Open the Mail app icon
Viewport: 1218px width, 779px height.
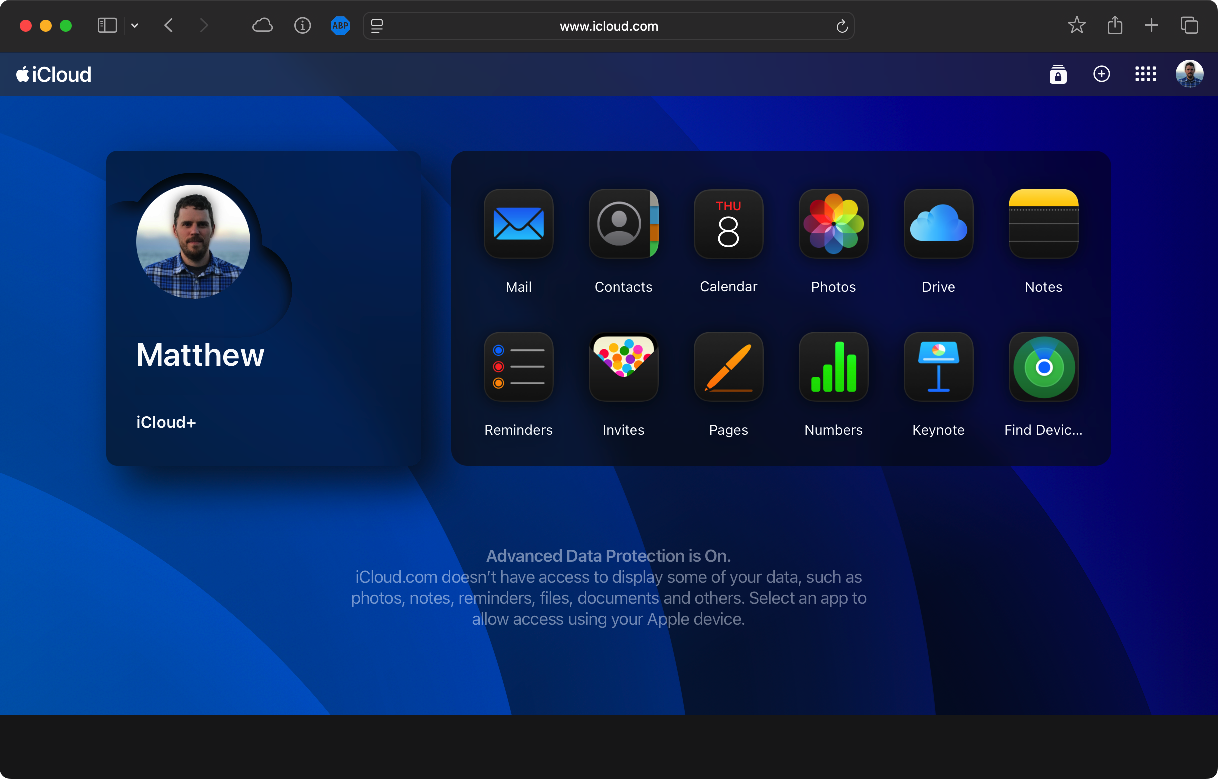[518, 224]
